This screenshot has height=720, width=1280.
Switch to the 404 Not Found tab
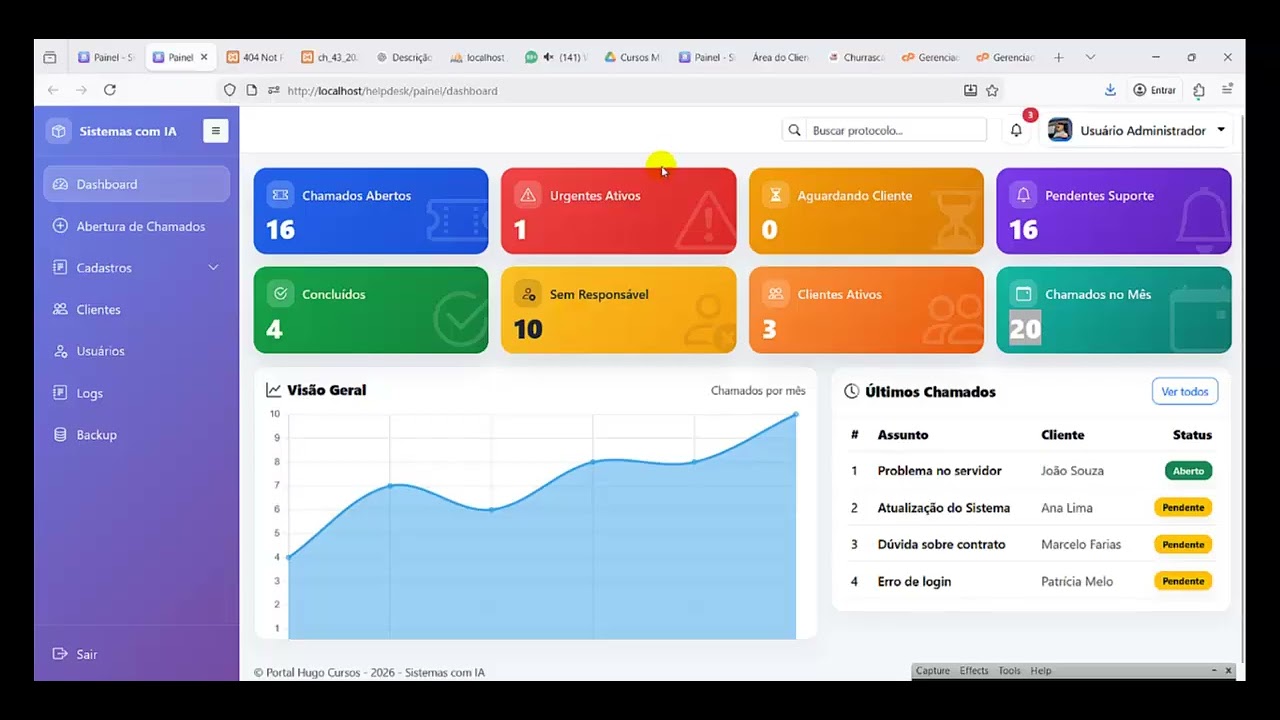[255, 57]
